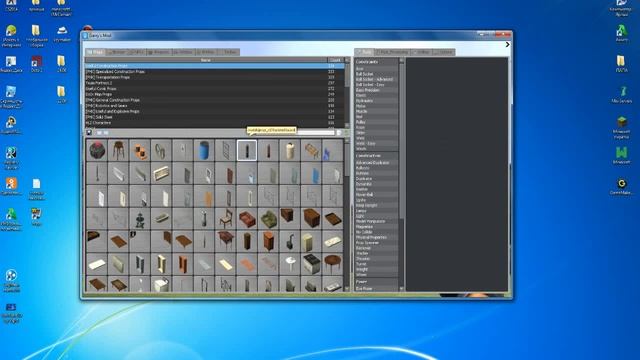
Task: Open the Dota 2 desktop icon
Action: point(36,64)
